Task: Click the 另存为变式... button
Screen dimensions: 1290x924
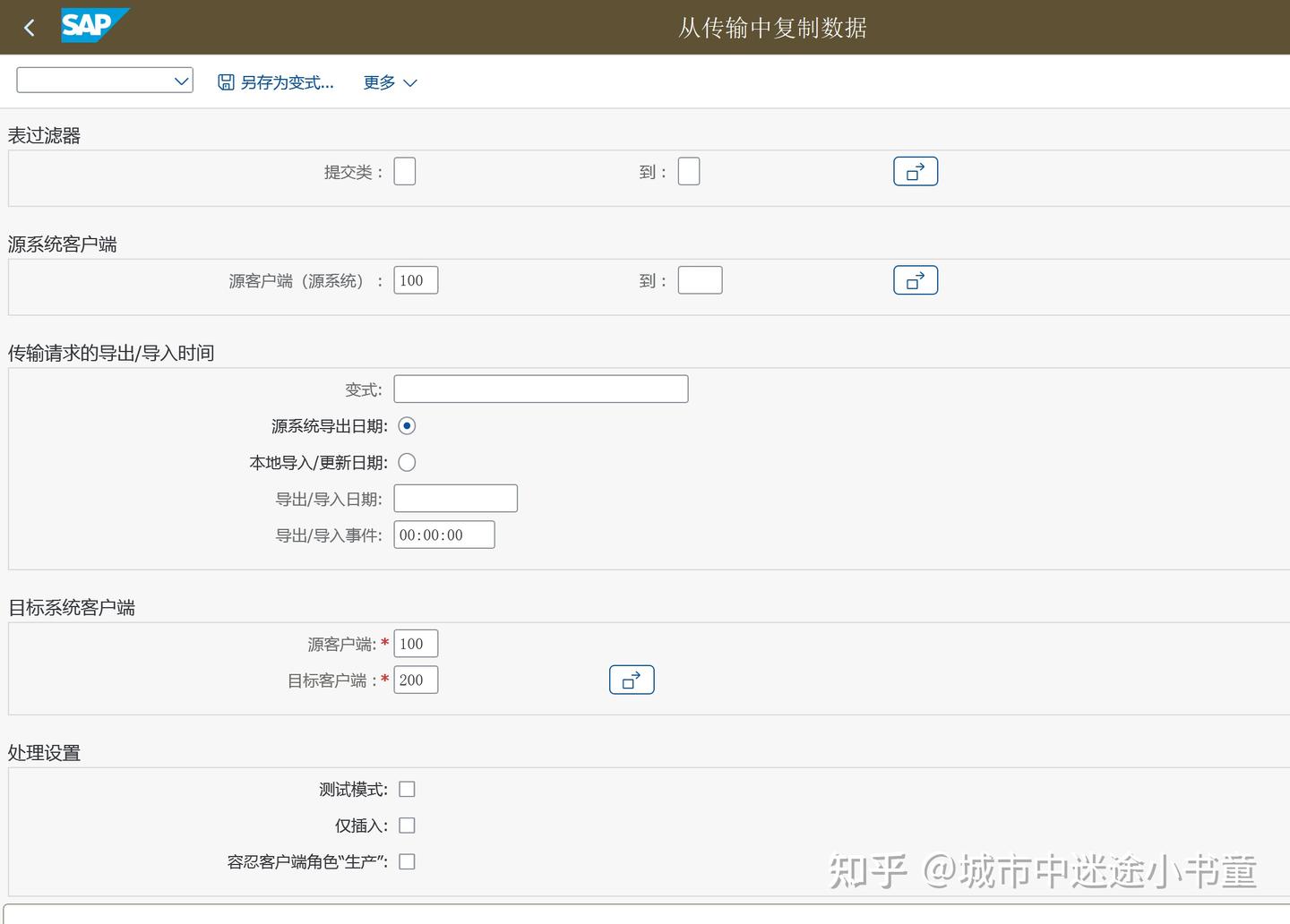Action: tap(284, 82)
